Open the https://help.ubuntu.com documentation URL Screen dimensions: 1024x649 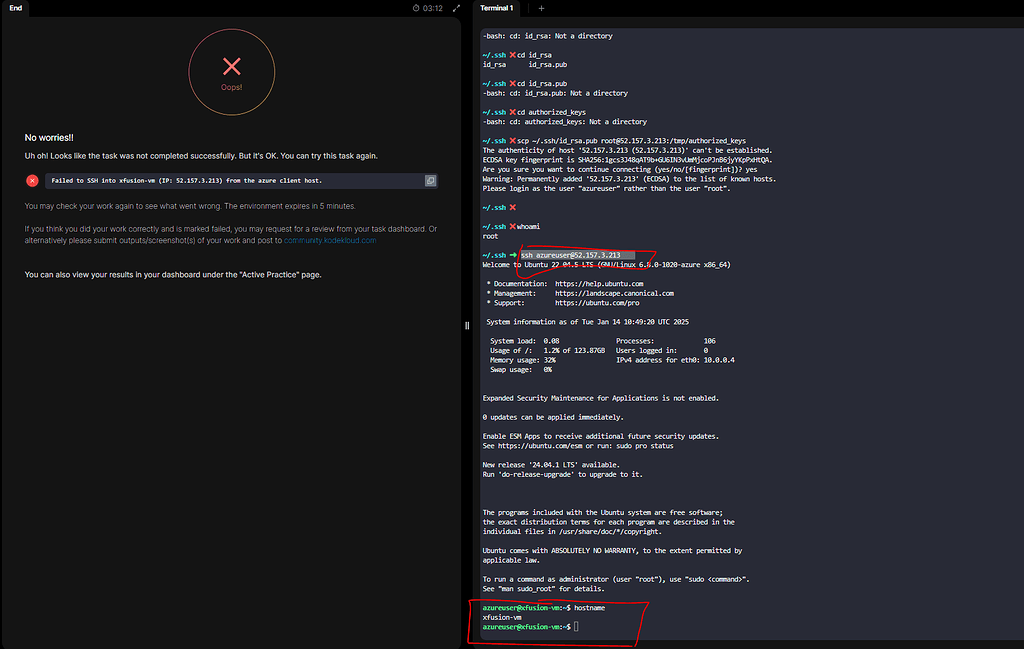(599, 284)
